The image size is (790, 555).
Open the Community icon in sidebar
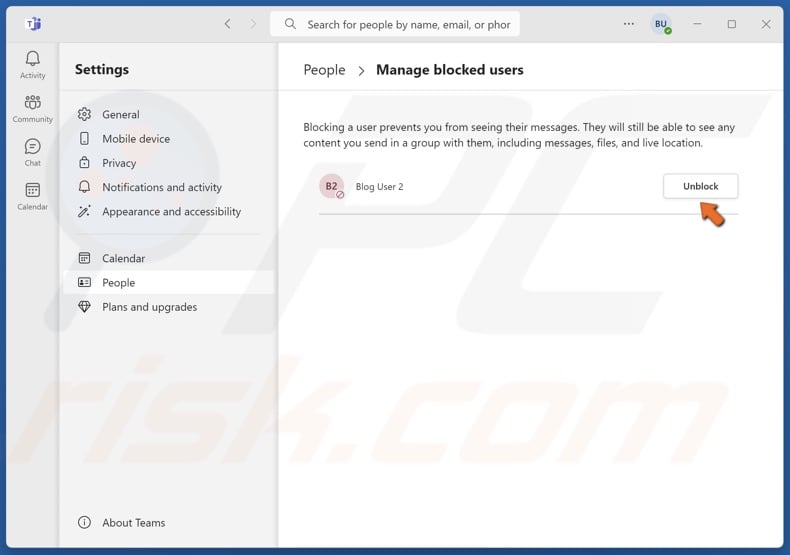pos(33,108)
